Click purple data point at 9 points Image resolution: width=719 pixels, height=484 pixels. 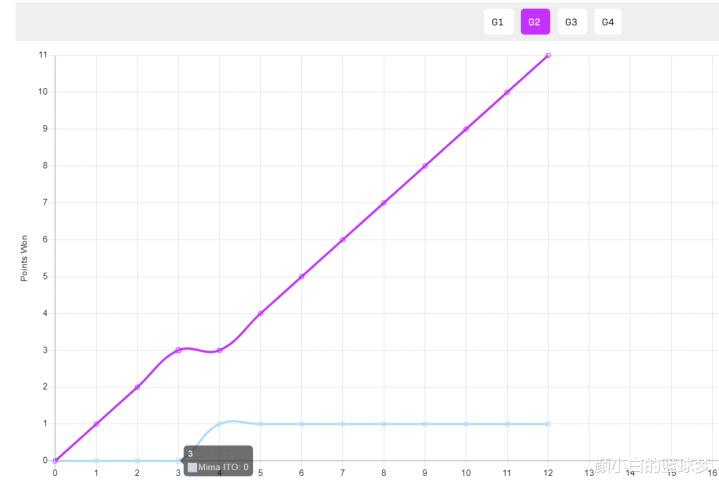tap(466, 129)
